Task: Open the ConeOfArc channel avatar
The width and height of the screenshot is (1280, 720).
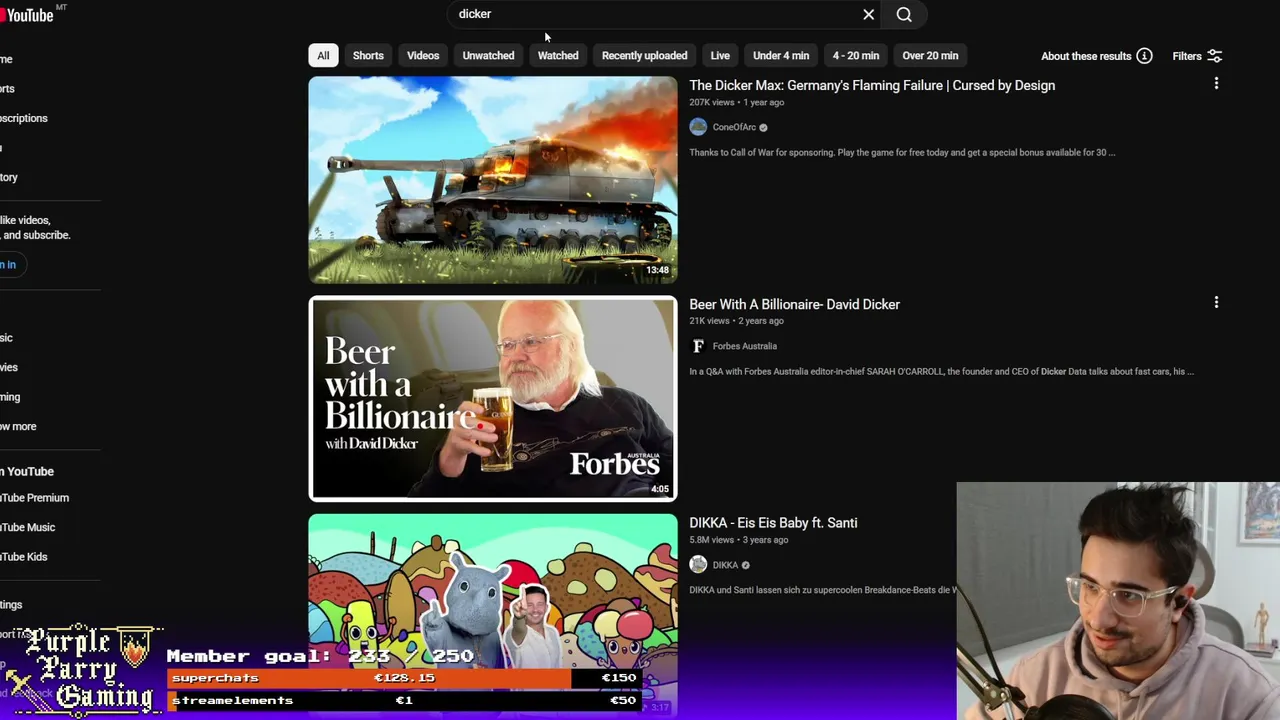Action: click(698, 127)
